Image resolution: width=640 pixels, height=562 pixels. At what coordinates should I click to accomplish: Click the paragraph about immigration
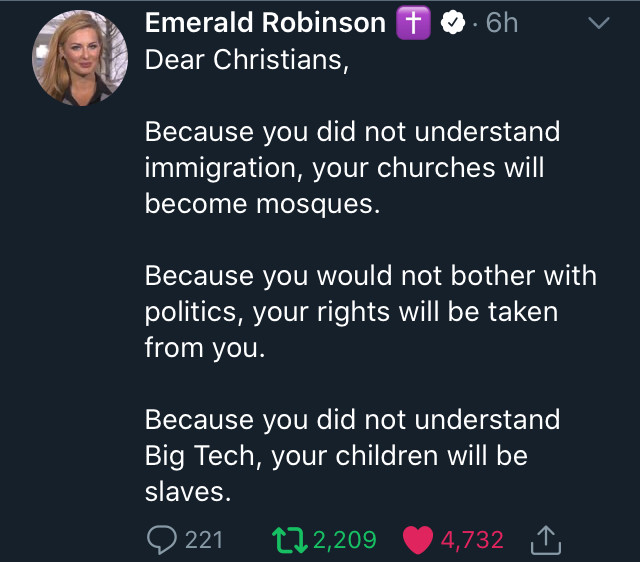352,167
